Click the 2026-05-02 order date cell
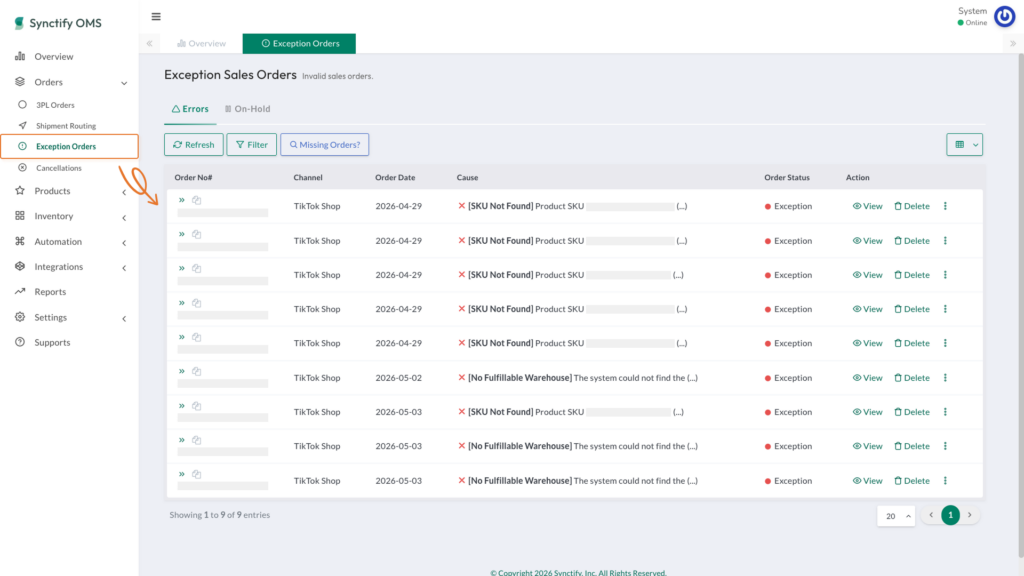 pos(398,378)
